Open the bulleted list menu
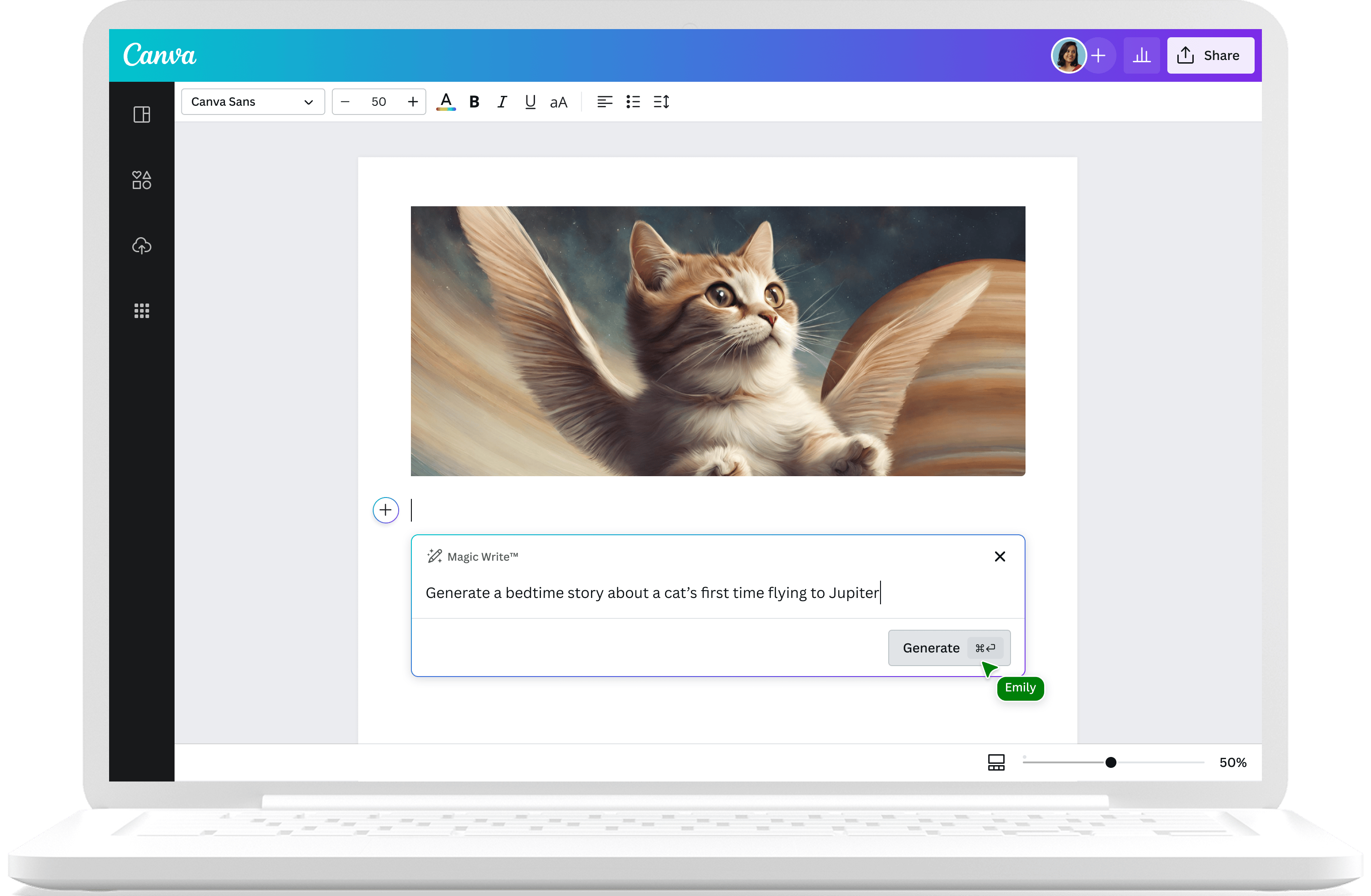The image size is (1371, 896). tap(632, 102)
